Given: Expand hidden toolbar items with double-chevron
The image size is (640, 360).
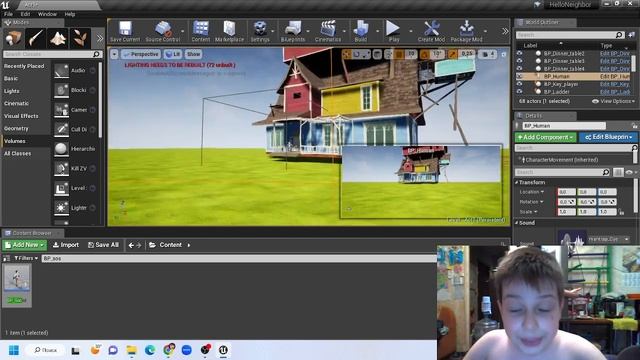Looking at the screenshot, I should [x=505, y=31].
